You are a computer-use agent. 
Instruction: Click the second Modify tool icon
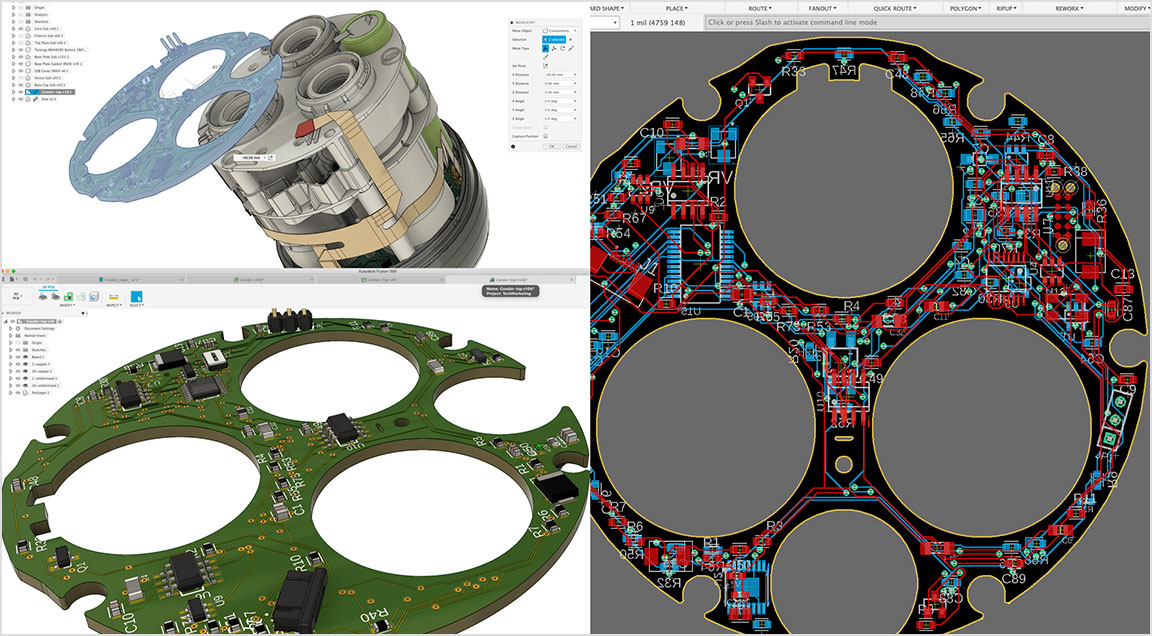pos(56,297)
